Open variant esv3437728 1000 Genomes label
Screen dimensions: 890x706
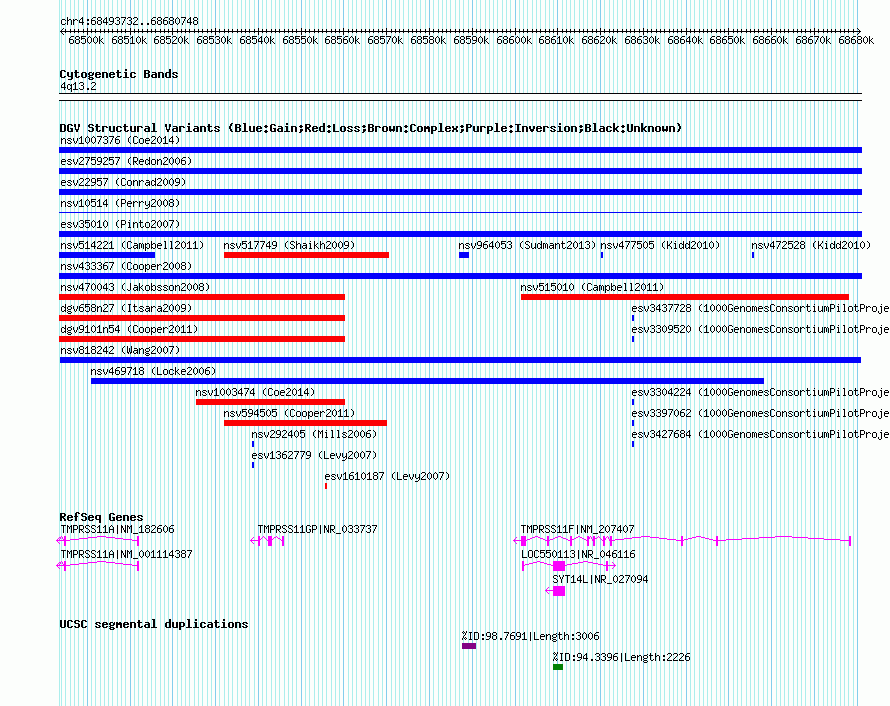pyautogui.click(x=761, y=308)
